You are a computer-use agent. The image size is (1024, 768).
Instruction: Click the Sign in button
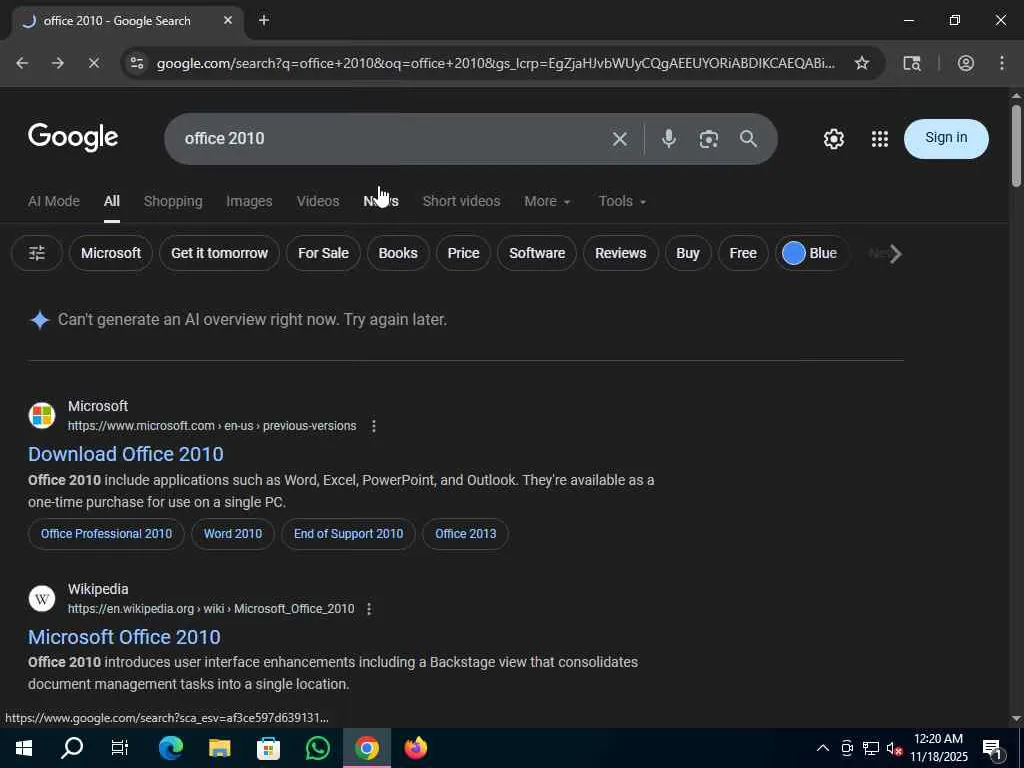click(946, 138)
